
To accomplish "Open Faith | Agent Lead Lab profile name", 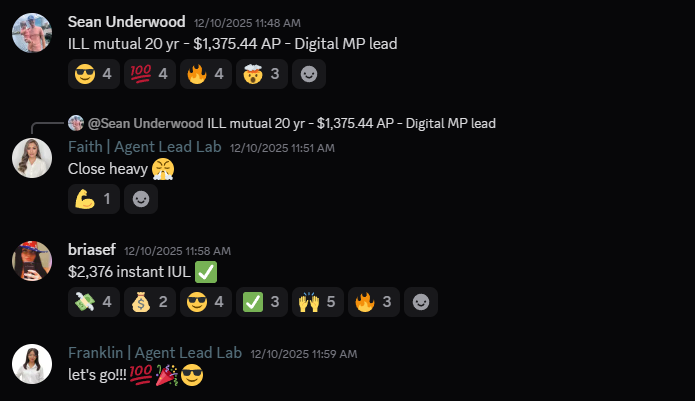I will pyautogui.click(x=144, y=147).
